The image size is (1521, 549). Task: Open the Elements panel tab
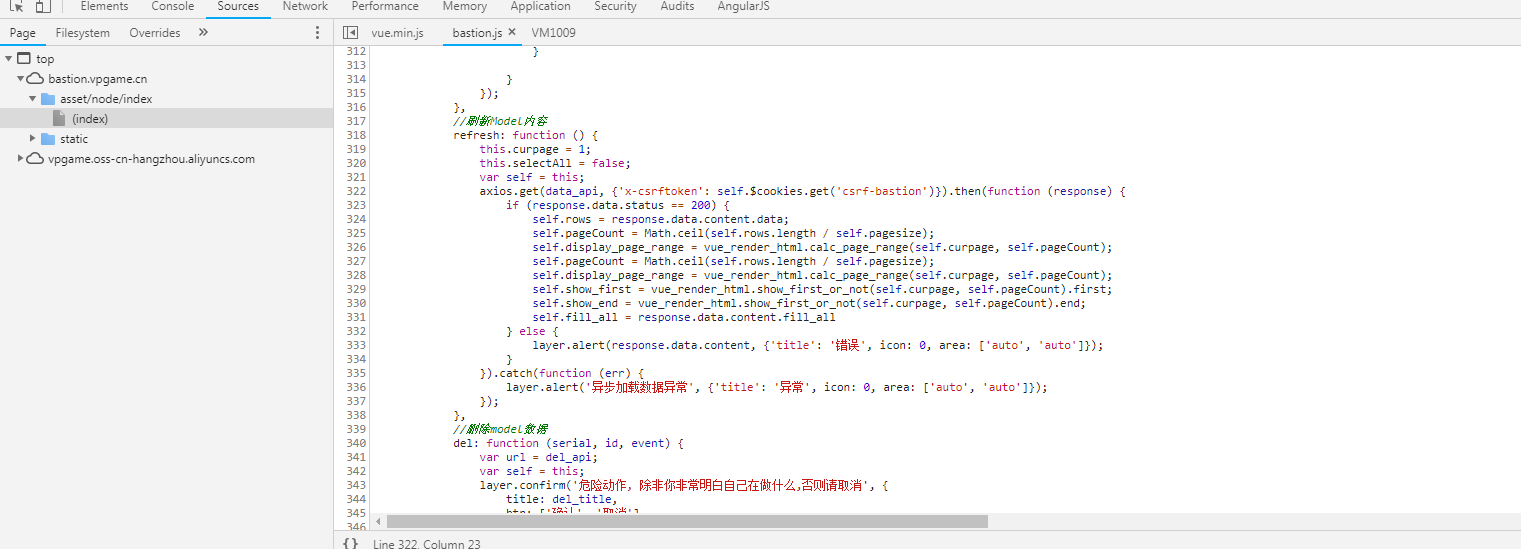click(104, 6)
